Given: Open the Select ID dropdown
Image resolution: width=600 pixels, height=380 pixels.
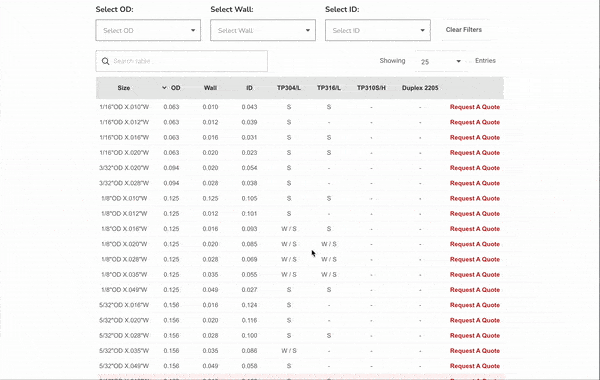Looking at the screenshot, I should (x=378, y=30).
